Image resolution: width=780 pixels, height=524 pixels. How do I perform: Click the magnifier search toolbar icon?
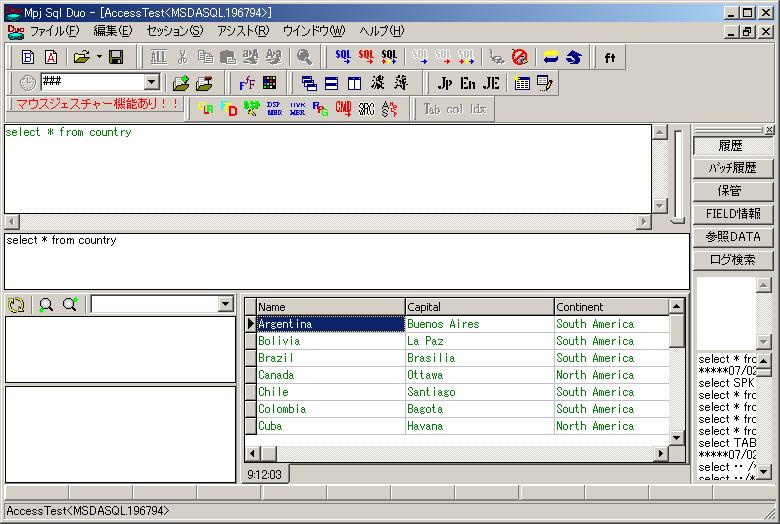pos(304,57)
